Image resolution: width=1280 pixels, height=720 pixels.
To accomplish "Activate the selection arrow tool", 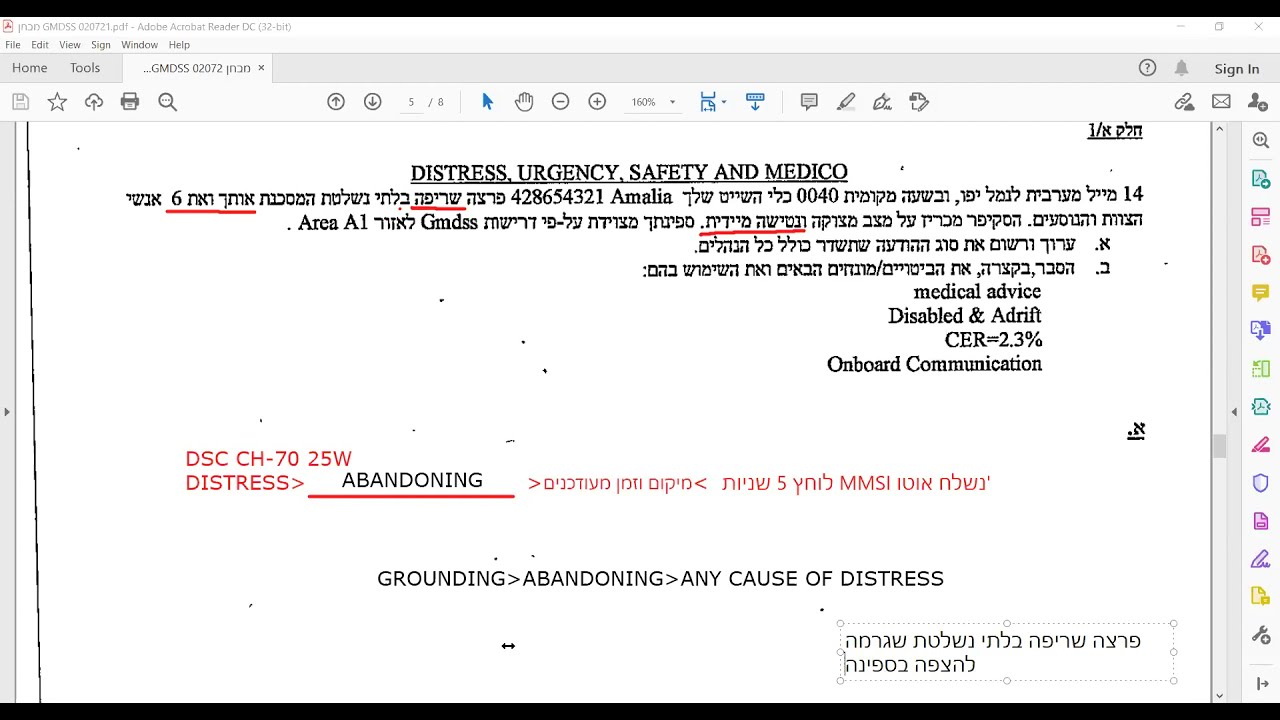I will (487, 102).
